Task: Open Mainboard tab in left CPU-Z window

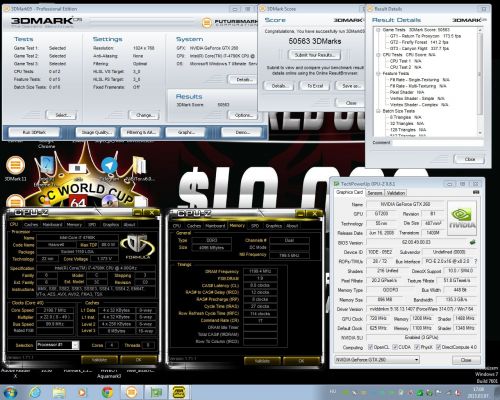Action: [x=52, y=225]
